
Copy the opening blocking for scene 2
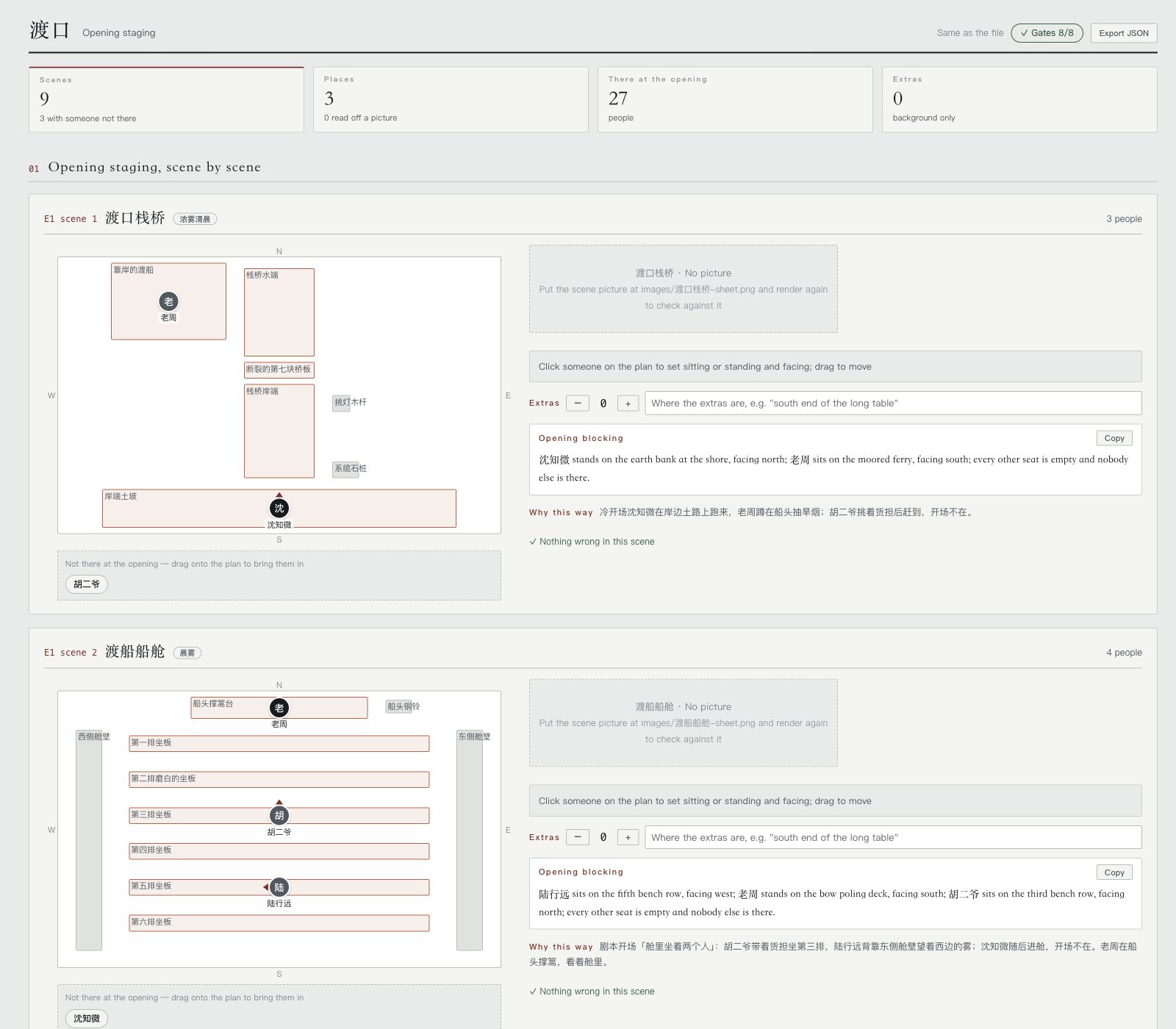(1114, 872)
